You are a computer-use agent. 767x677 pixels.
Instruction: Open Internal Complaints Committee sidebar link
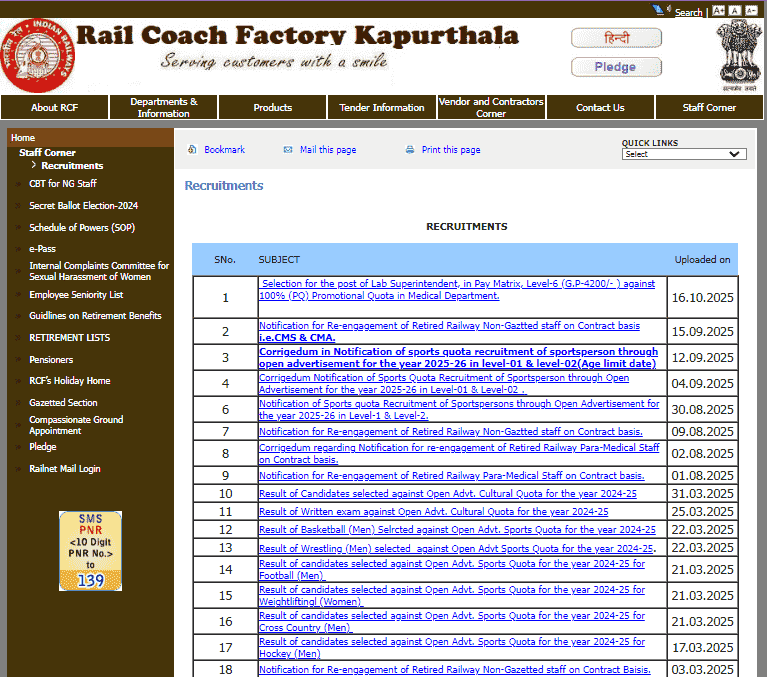pyautogui.click(x=99, y=271)
